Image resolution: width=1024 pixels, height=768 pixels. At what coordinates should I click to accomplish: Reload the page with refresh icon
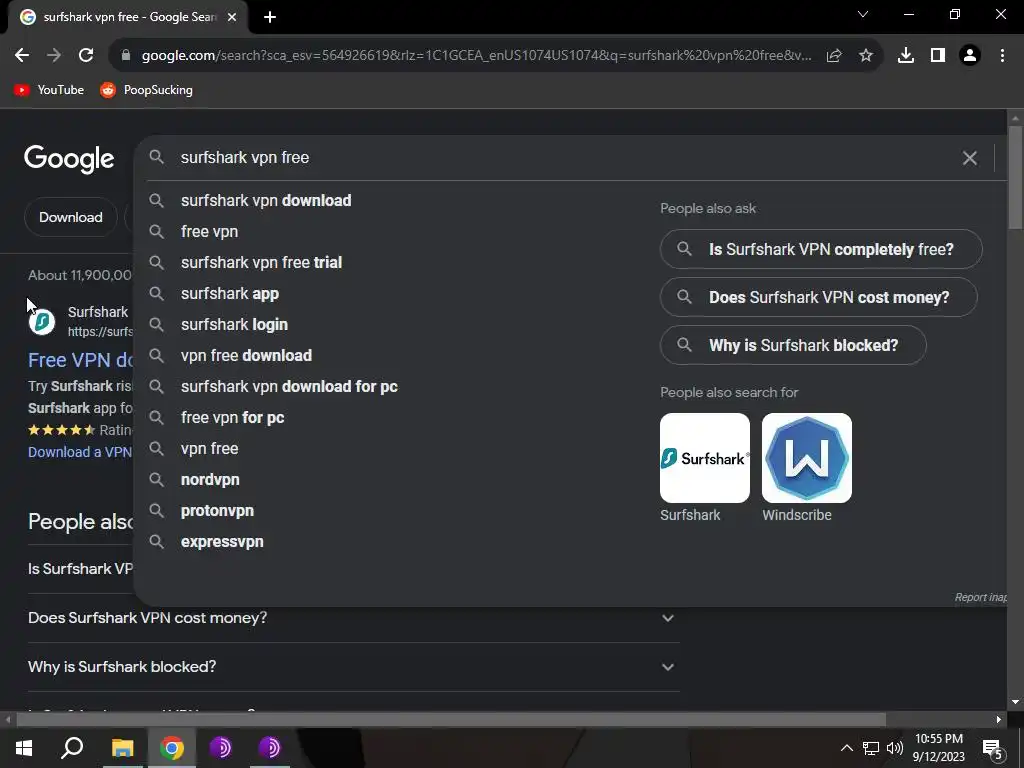[x=86, y=56]
